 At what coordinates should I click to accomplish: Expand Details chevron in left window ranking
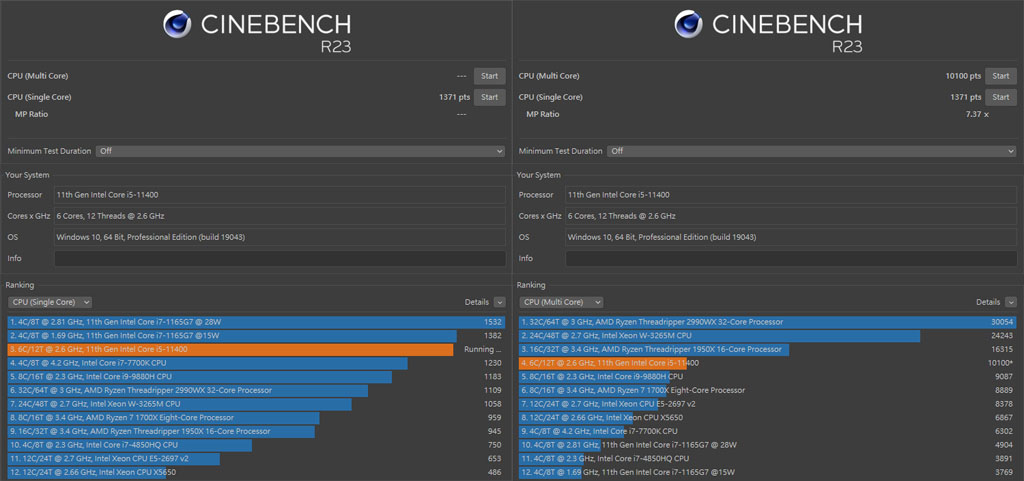coord(500,302)
